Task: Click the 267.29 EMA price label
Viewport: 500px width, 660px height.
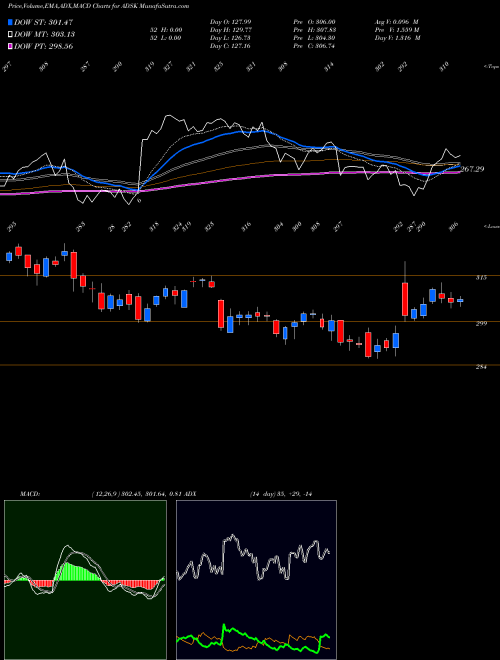Action: click(x=472, y=169)
